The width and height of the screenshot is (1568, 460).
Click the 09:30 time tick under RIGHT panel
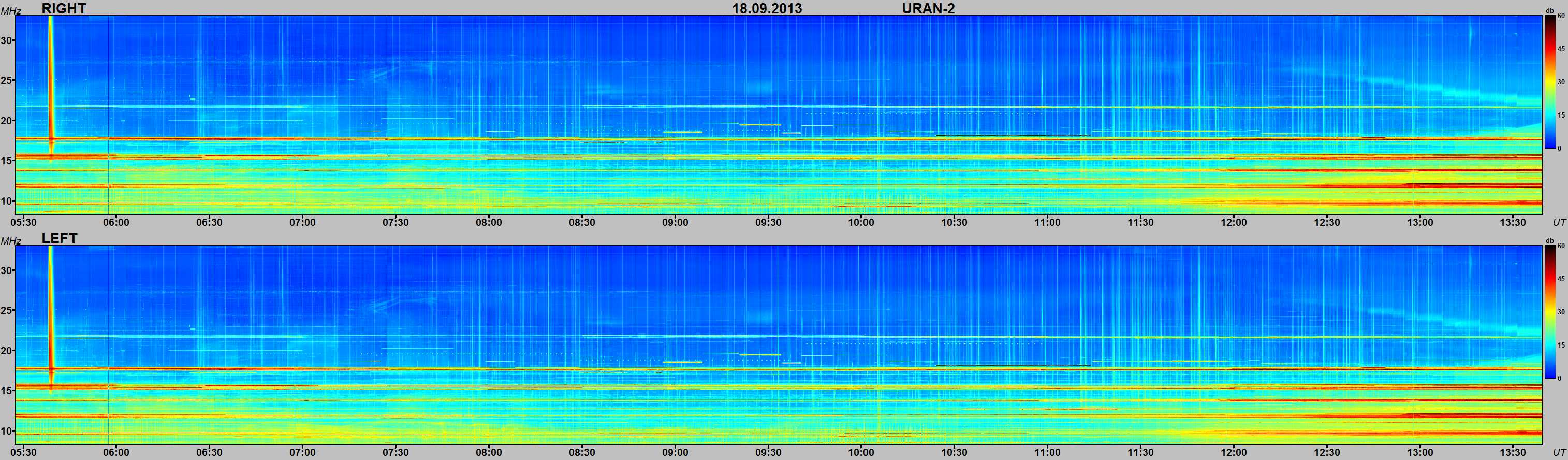point(768,222)
